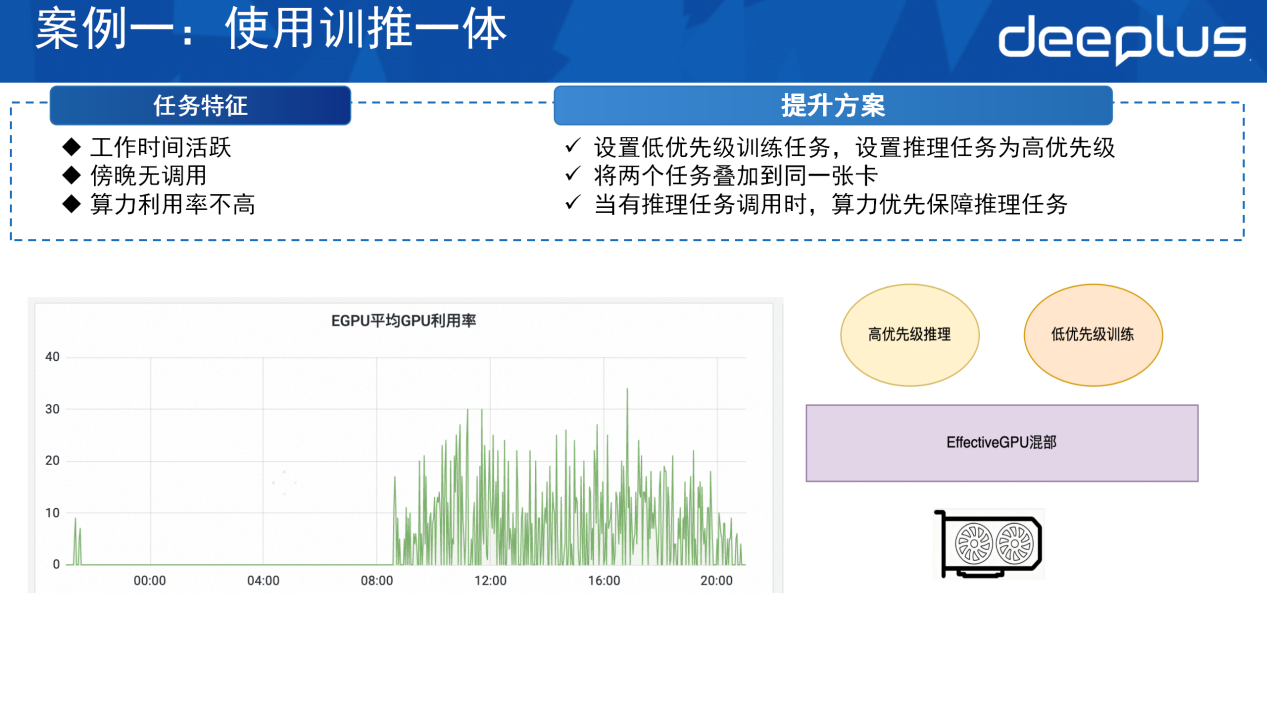
Task: Click the 40 value on chart y-axis
Action: coord(53,357)
